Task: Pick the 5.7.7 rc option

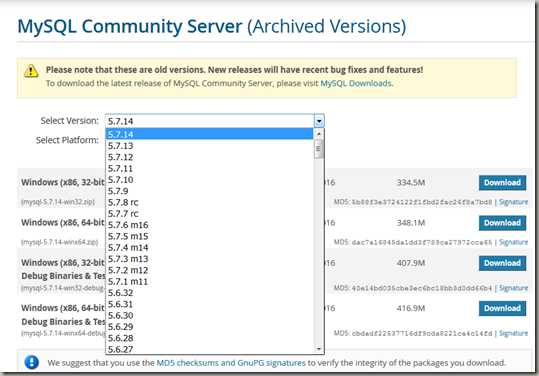Action: tap(209, 214)
